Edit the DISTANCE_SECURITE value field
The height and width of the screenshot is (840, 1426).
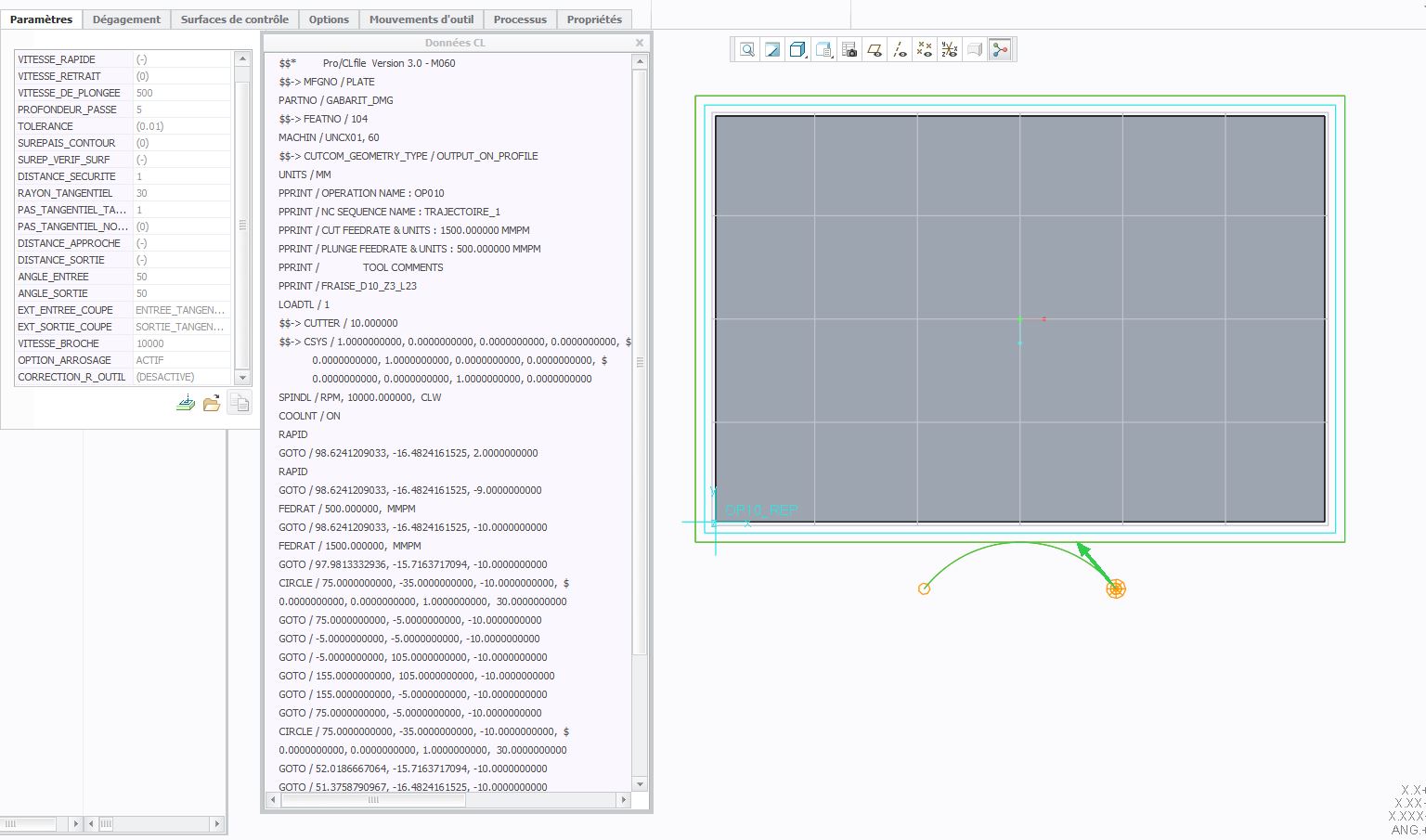tap(182, 176)
